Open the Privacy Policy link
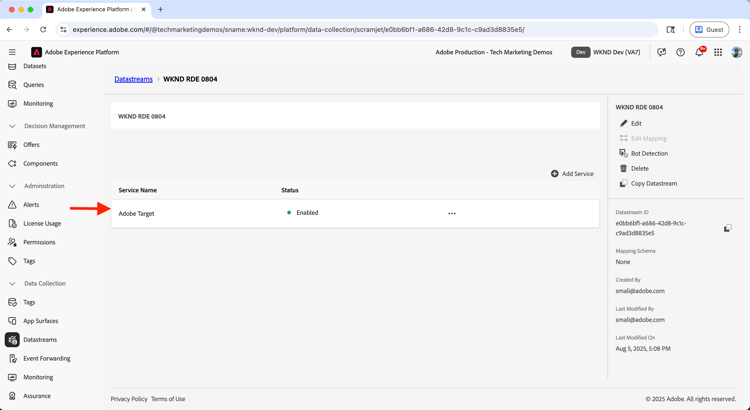 [x=129, y=399]
